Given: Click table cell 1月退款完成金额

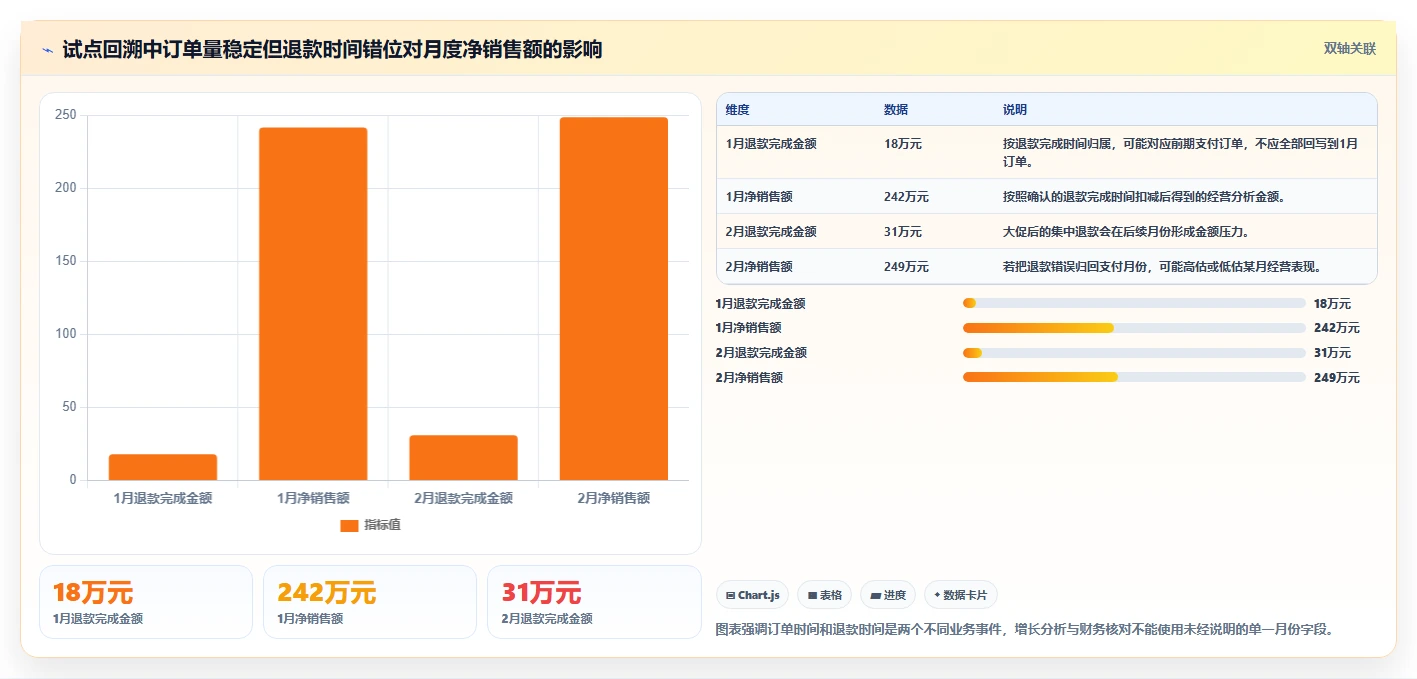Looking at the screenshot, I should point(771,144).
